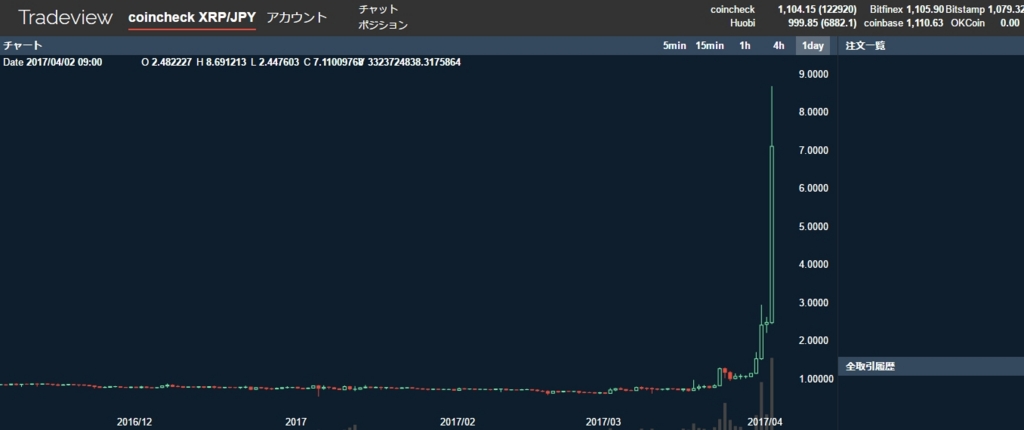Click the tall green candle closing near 7.0

[x=772, y=234]
